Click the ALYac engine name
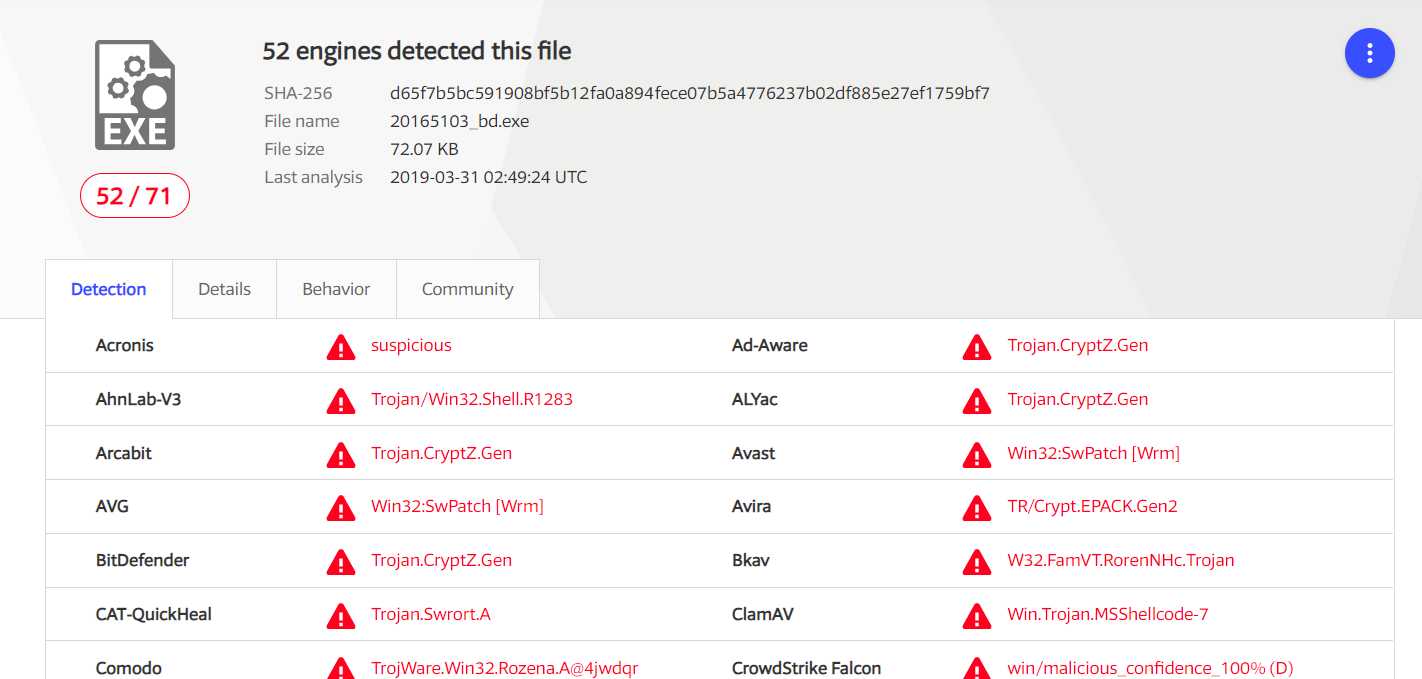Image resolution: width=1422 pixels, height=679 pixels. point(755,399)
